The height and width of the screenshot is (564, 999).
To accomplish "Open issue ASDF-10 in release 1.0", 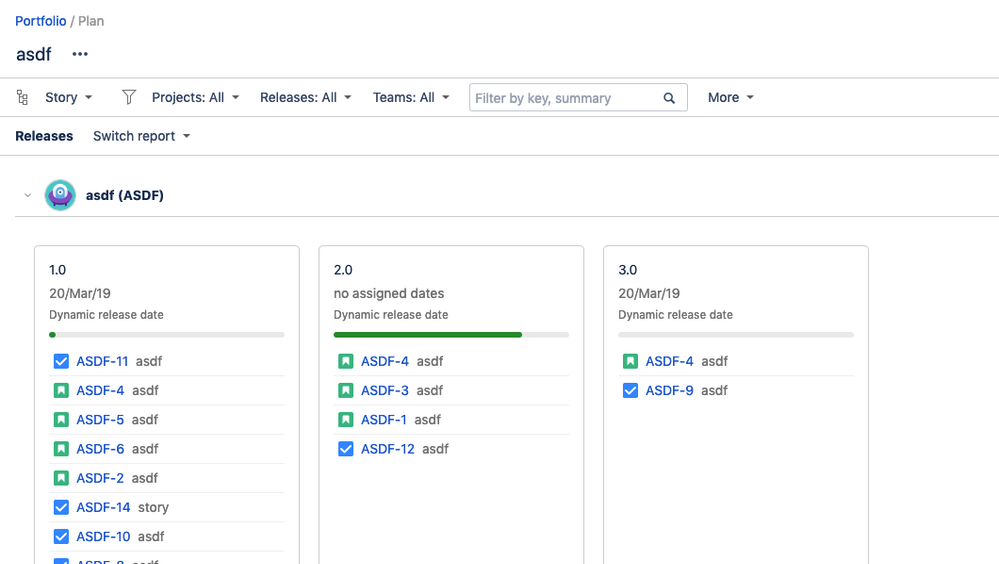I will (x=103, y=537).
